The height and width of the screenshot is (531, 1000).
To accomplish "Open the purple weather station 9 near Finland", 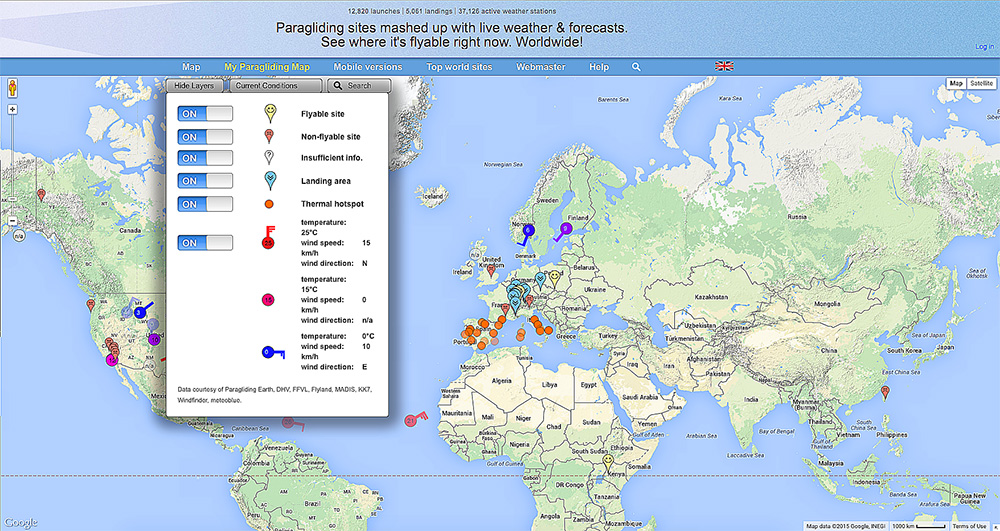I will 565,228.
